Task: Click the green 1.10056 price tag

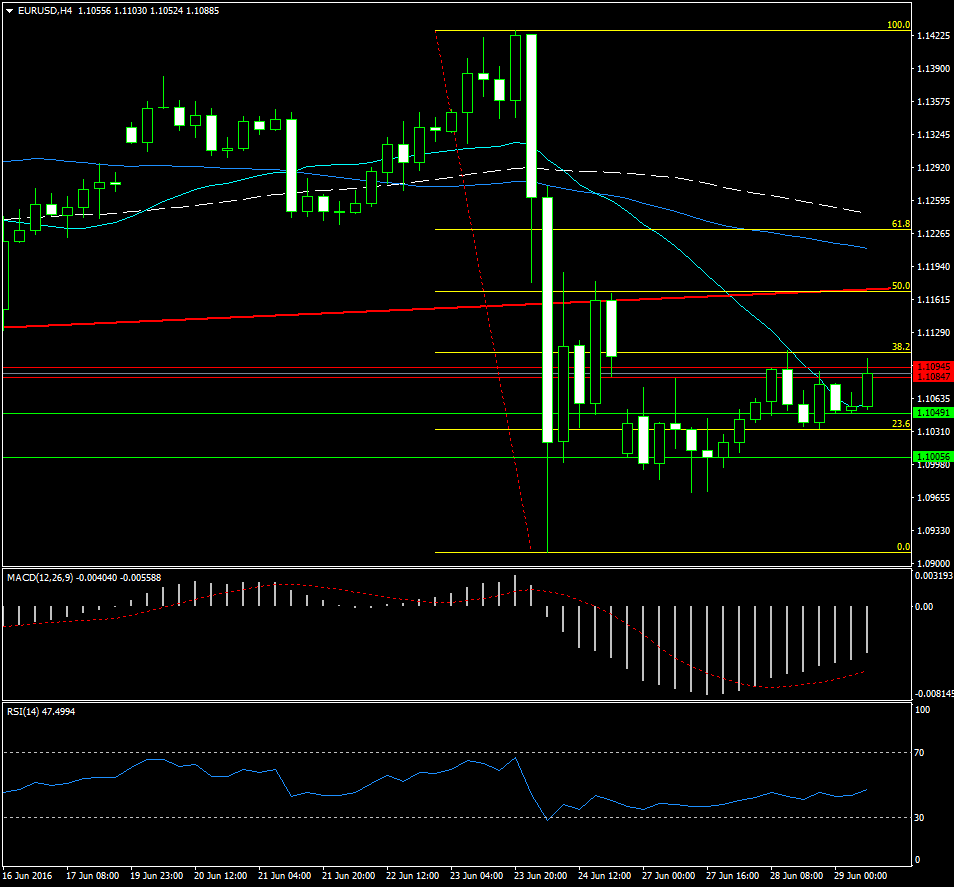Action: (933, 456)
